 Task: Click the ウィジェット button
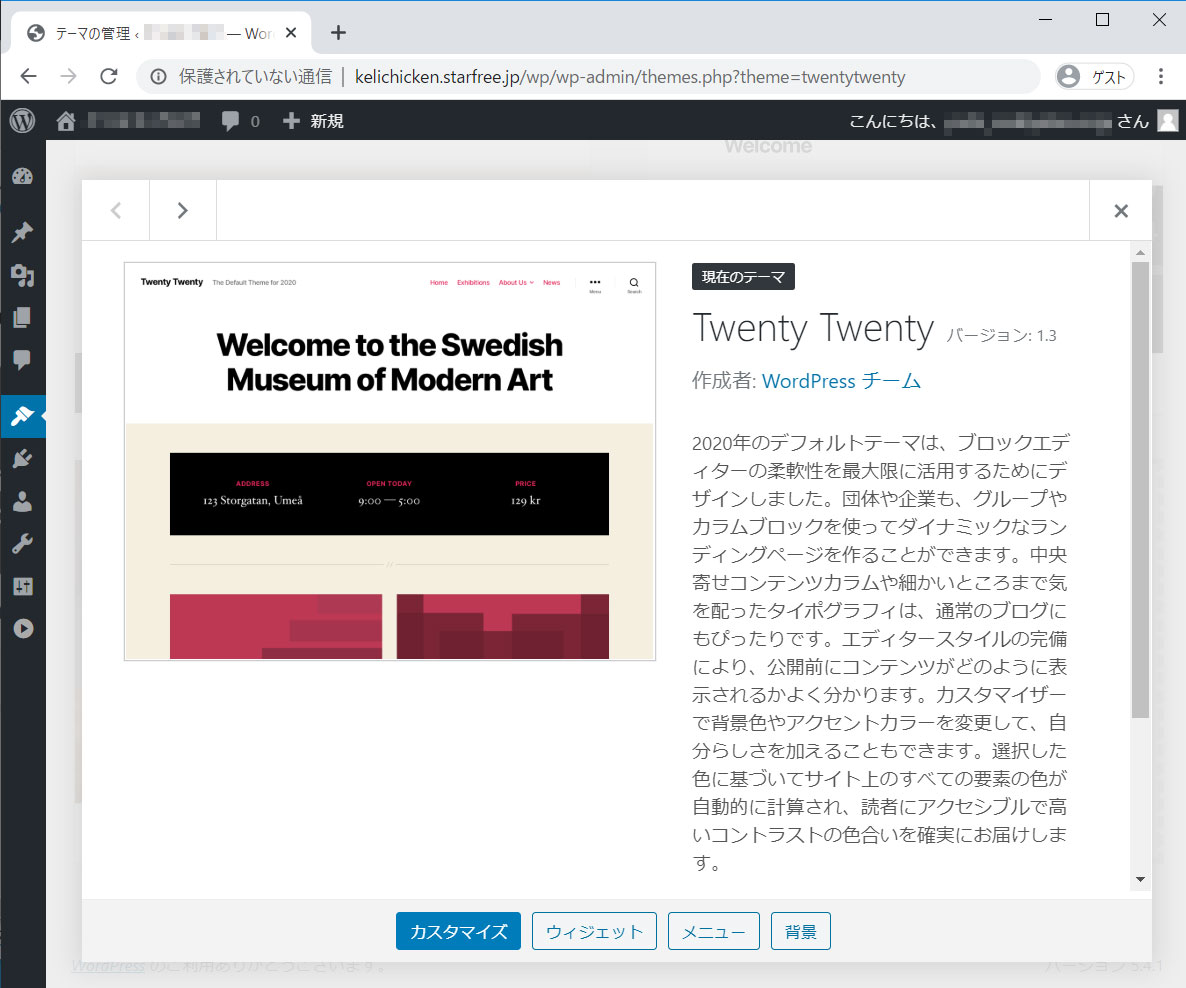click(595, 931)
